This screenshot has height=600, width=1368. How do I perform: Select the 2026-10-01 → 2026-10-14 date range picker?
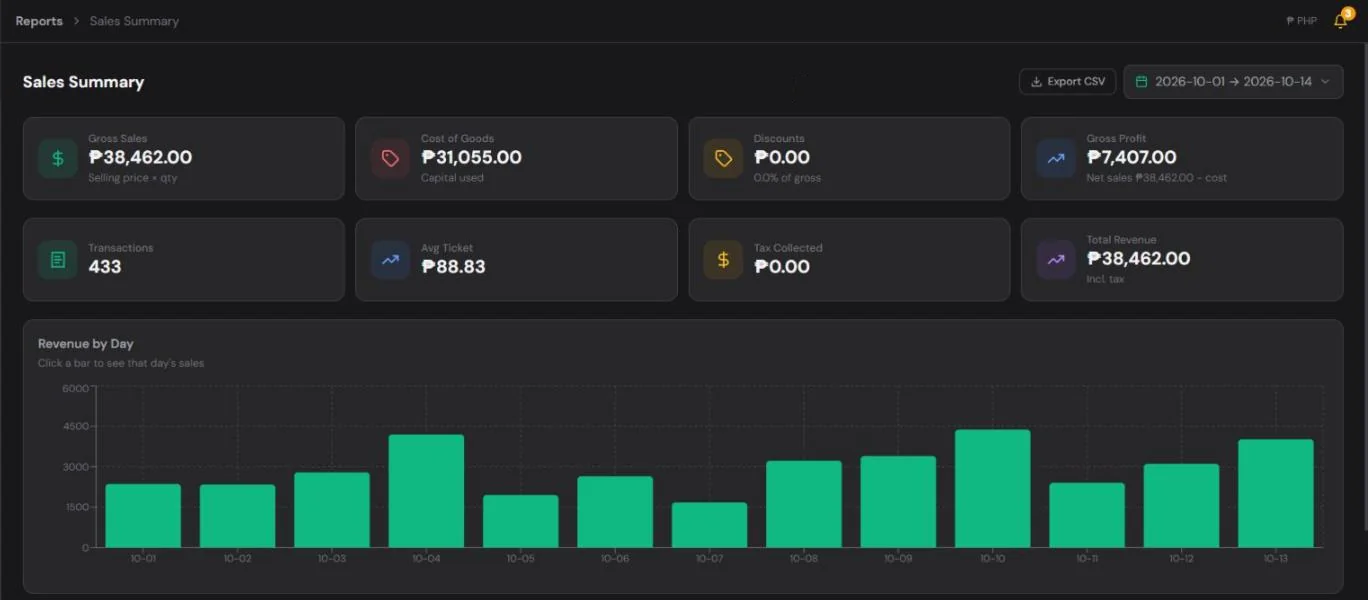pyautogui.click(x=1233, y=82)
